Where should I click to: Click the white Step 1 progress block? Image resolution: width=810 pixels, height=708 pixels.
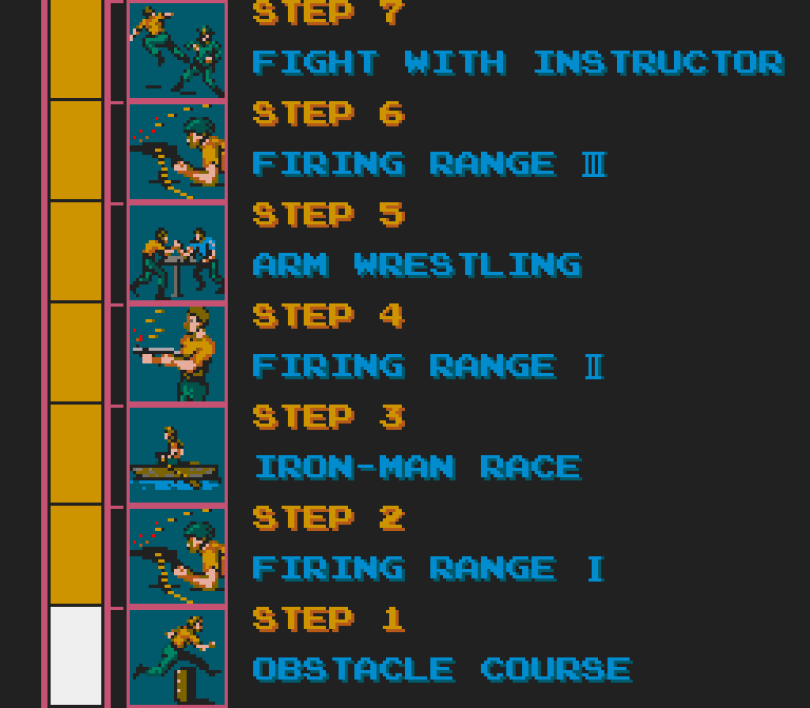pyautogui.click(x=76, y=656)
